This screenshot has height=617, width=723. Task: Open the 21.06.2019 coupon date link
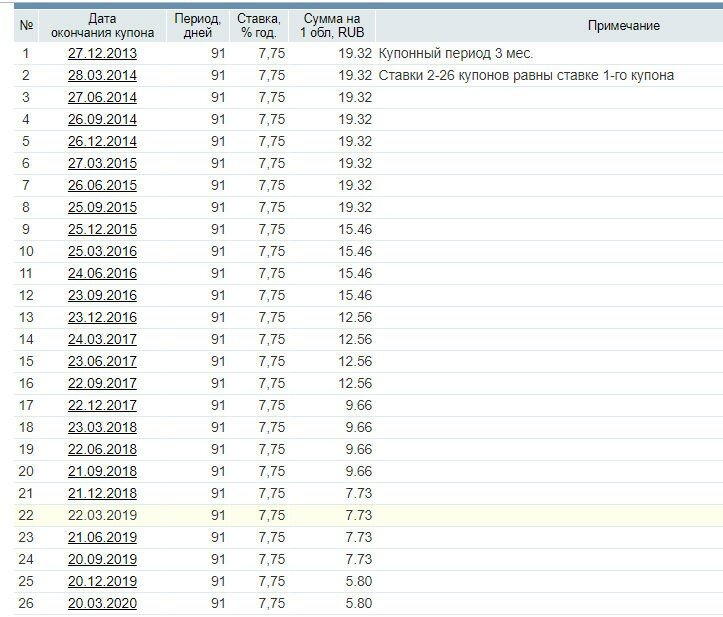[102, 537]
